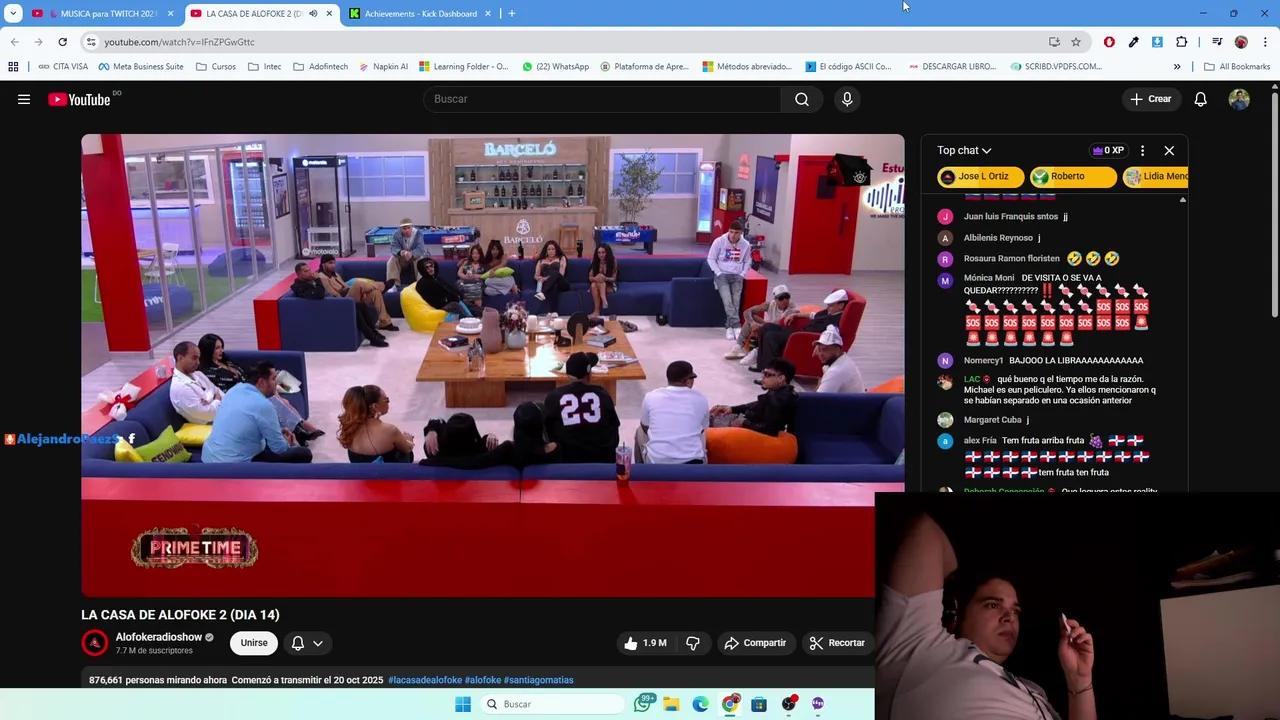This screenshot has width=1280, height=720.
Task: Open Roberto super chat chip
Action: click(1073, 176)
